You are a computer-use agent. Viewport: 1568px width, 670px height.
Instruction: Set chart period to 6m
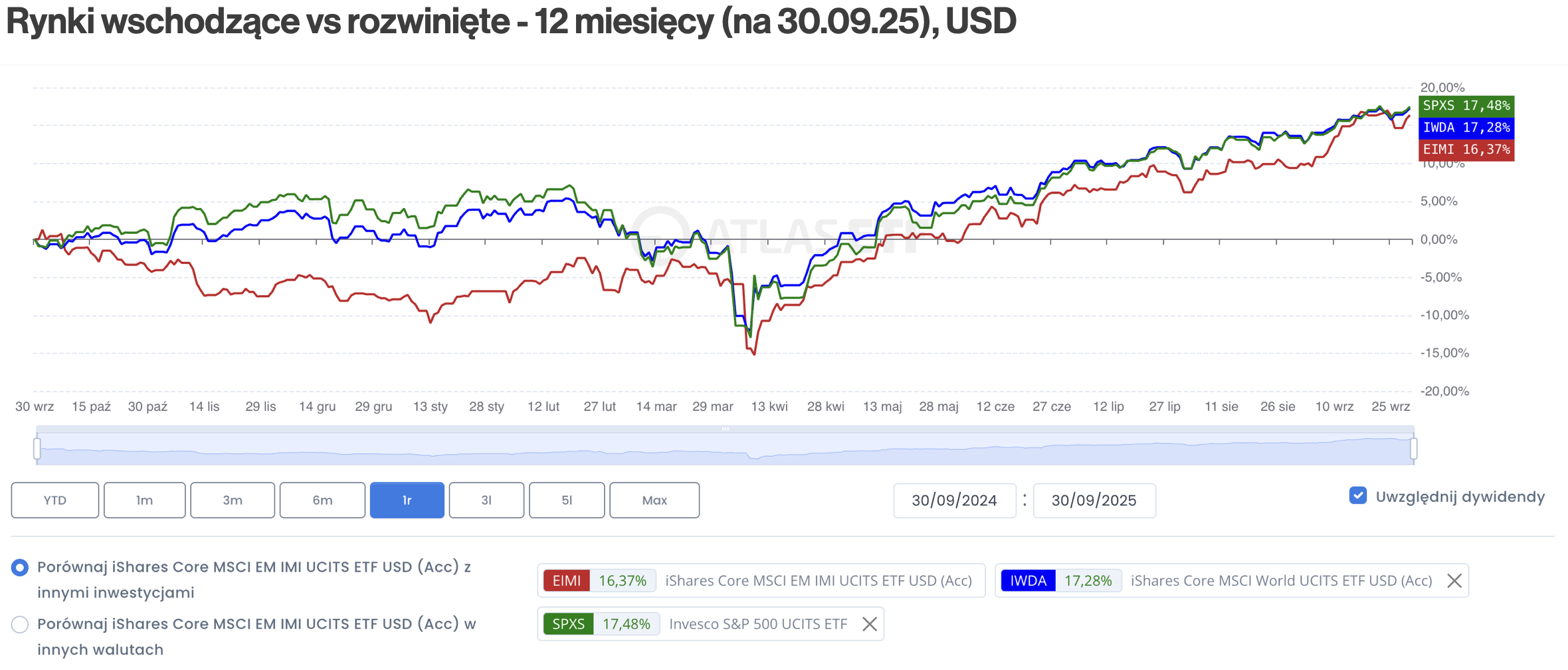[x=322, y=501]
